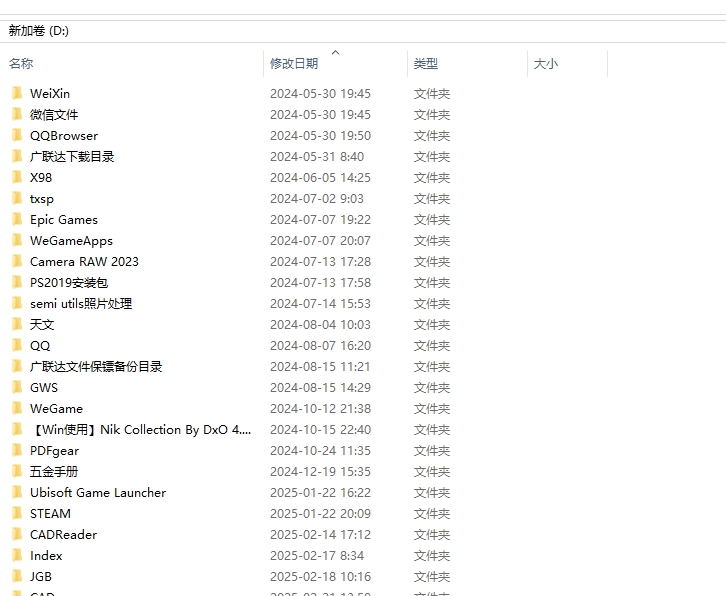Select the semi utils照片处理 folder name
The image size is (726, 596).
[81, 303]
